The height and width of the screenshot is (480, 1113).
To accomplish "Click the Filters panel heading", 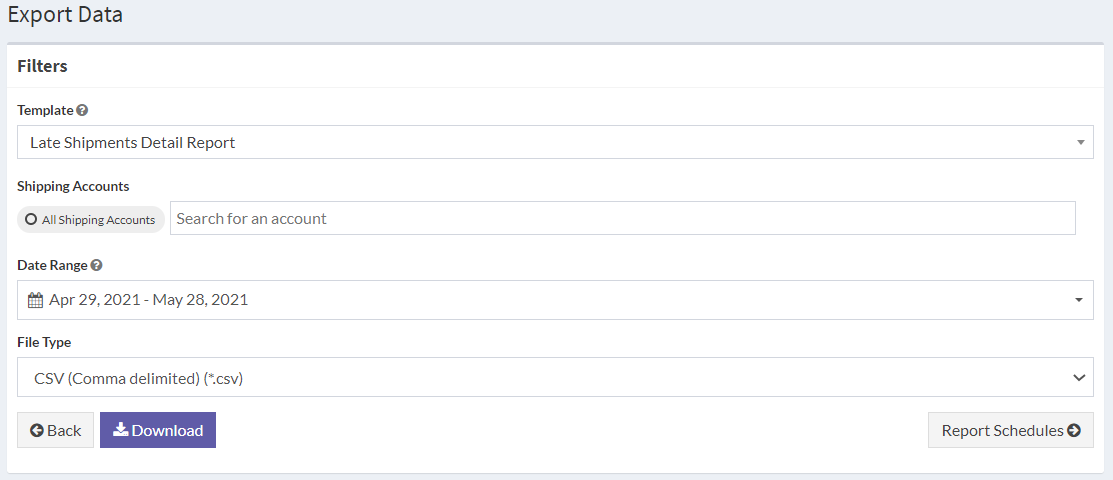I will point(43,66).
